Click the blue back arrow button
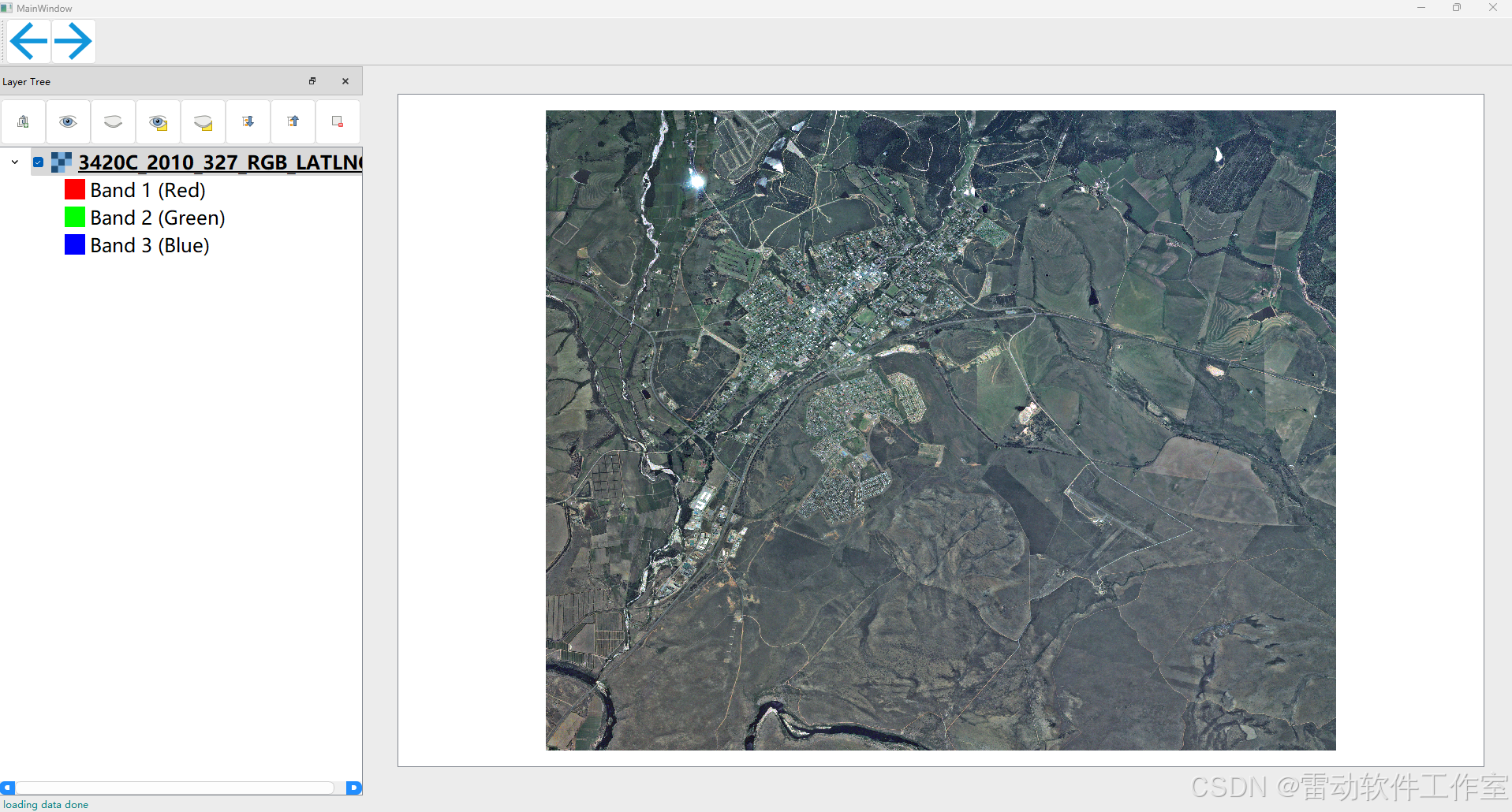1512x812 pixels. pyautogui.click(x=29, y=41)
